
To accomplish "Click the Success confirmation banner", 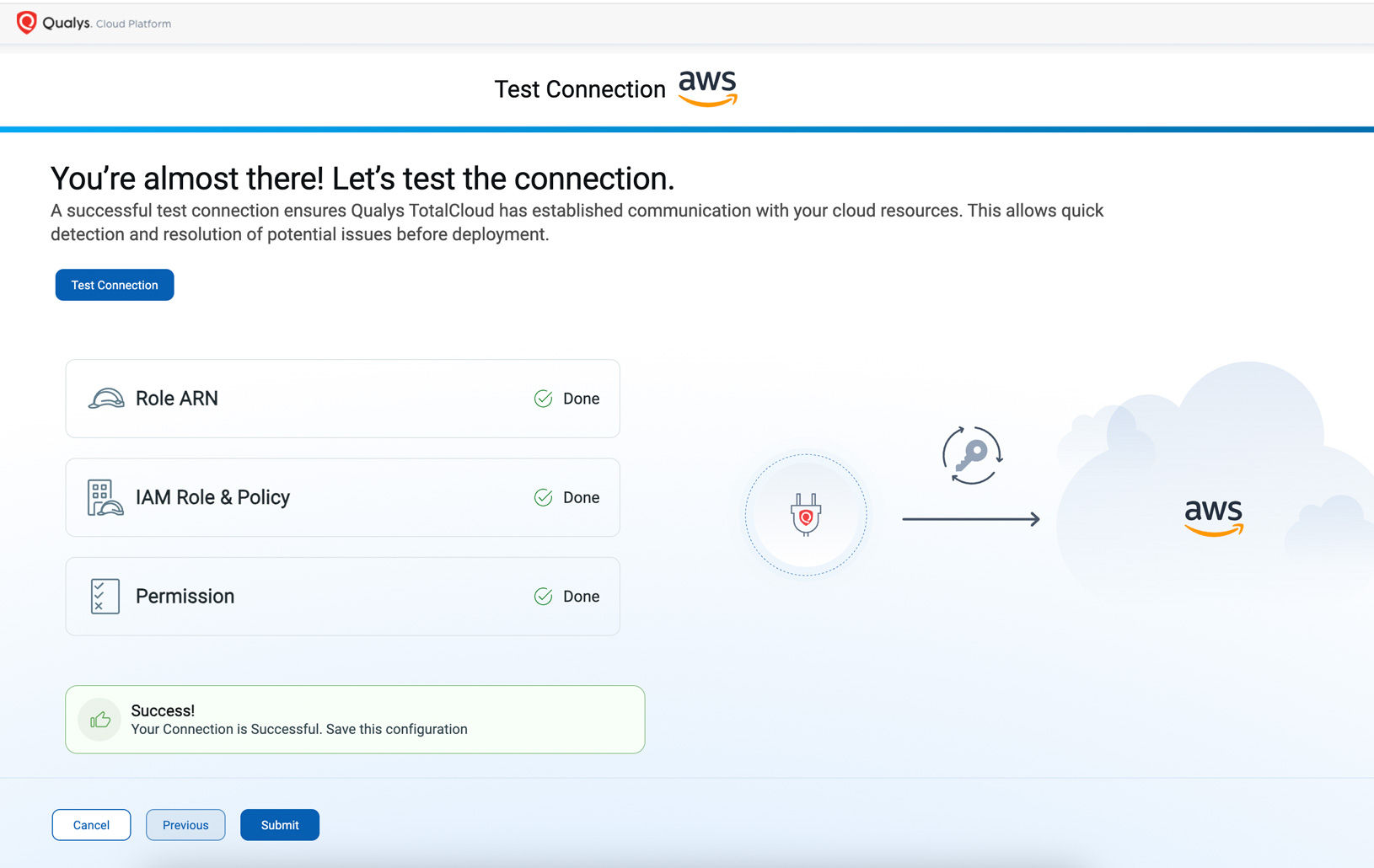I will 355,720.
